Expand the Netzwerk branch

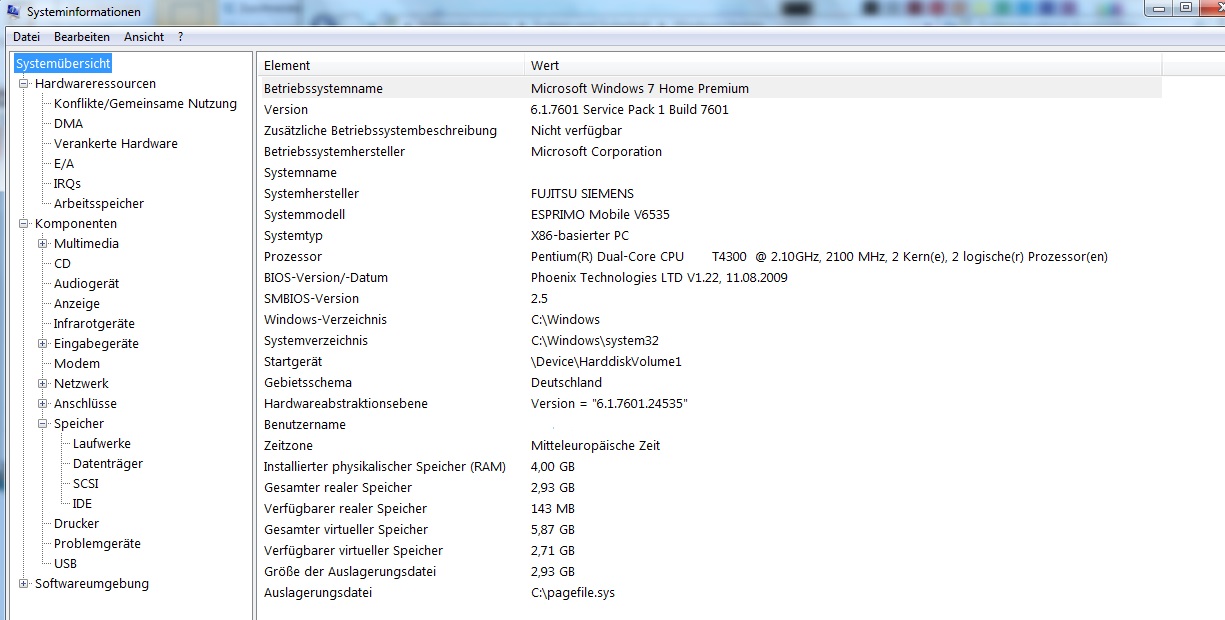click(41, 383)
